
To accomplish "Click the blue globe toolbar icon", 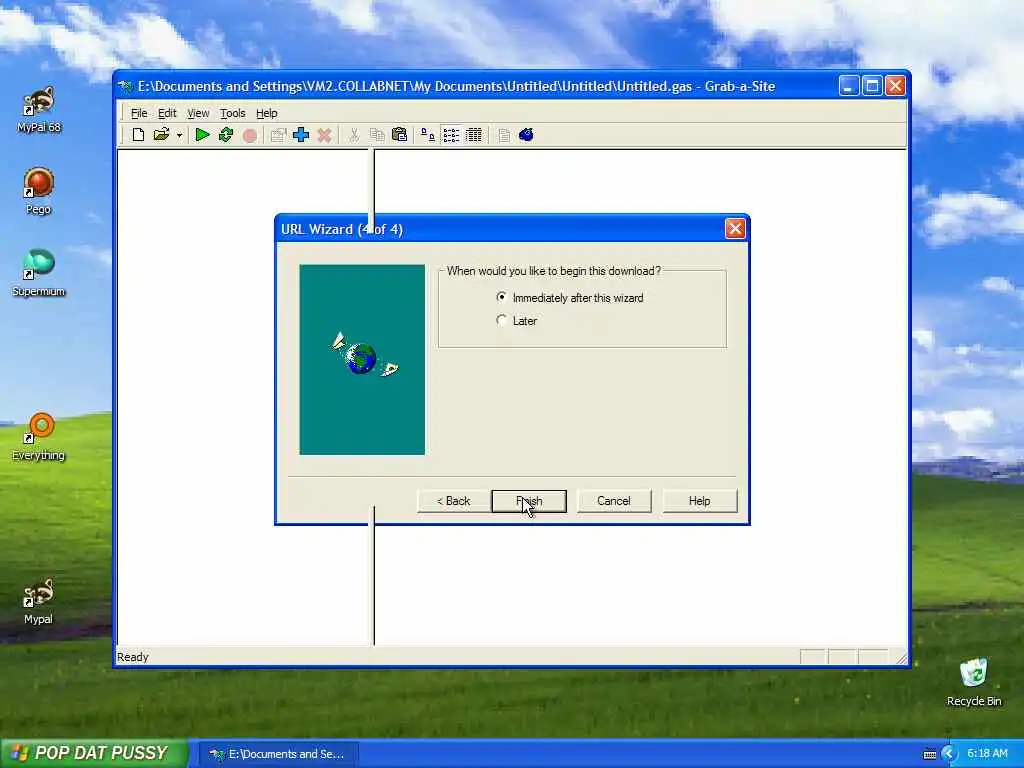I will click(526, 135).
